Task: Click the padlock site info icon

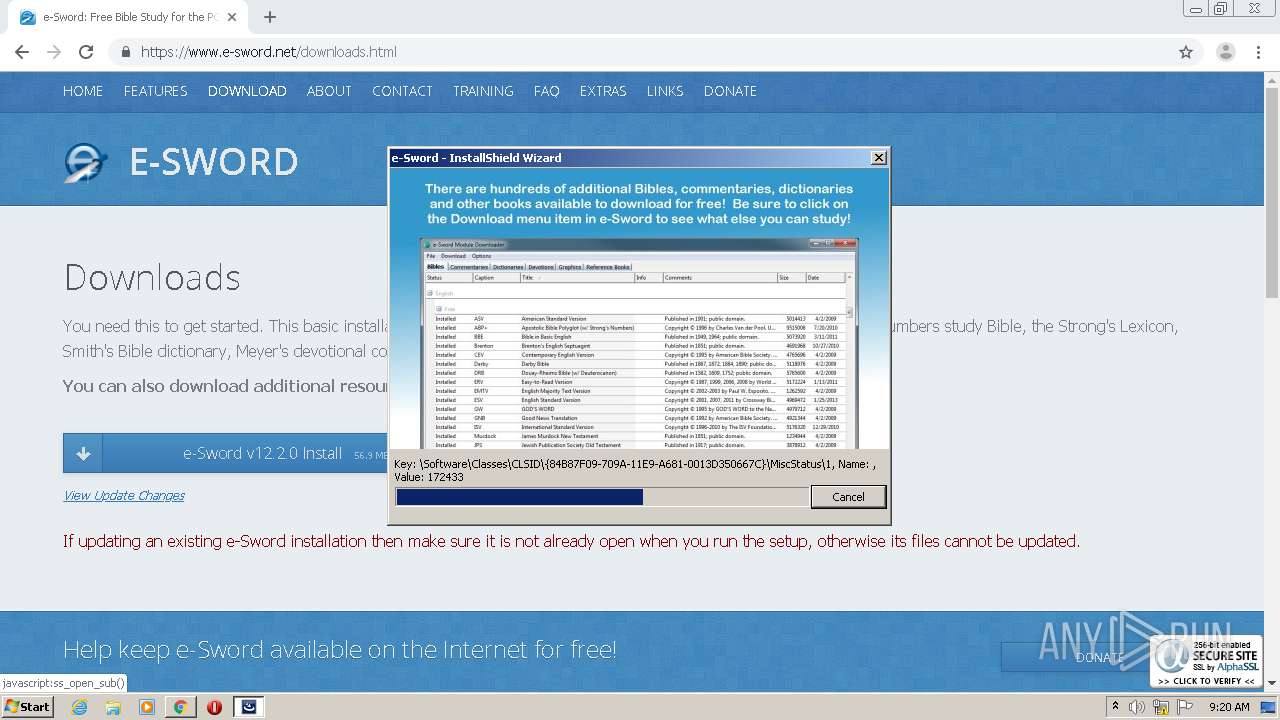Action: (x=126, y=52)
